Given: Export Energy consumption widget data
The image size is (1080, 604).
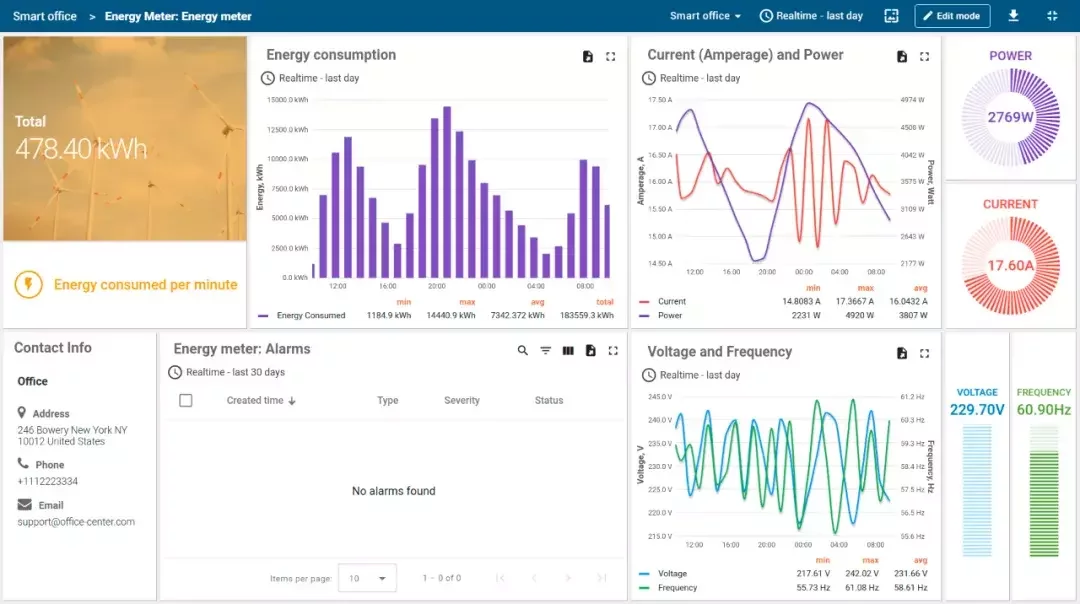Looking at the screenshot, I should (588, 57).
